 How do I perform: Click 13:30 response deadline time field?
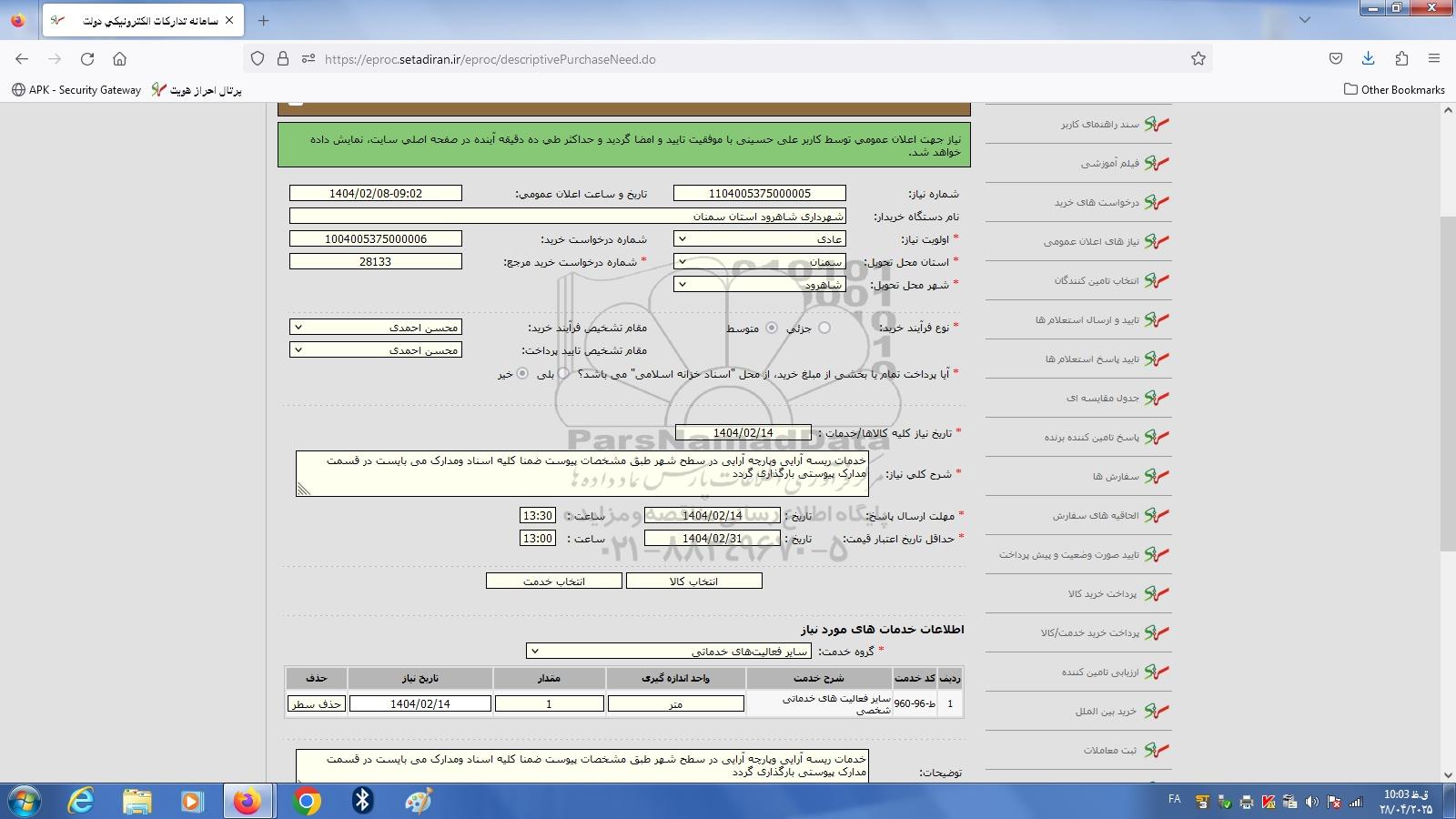point(538,516)
